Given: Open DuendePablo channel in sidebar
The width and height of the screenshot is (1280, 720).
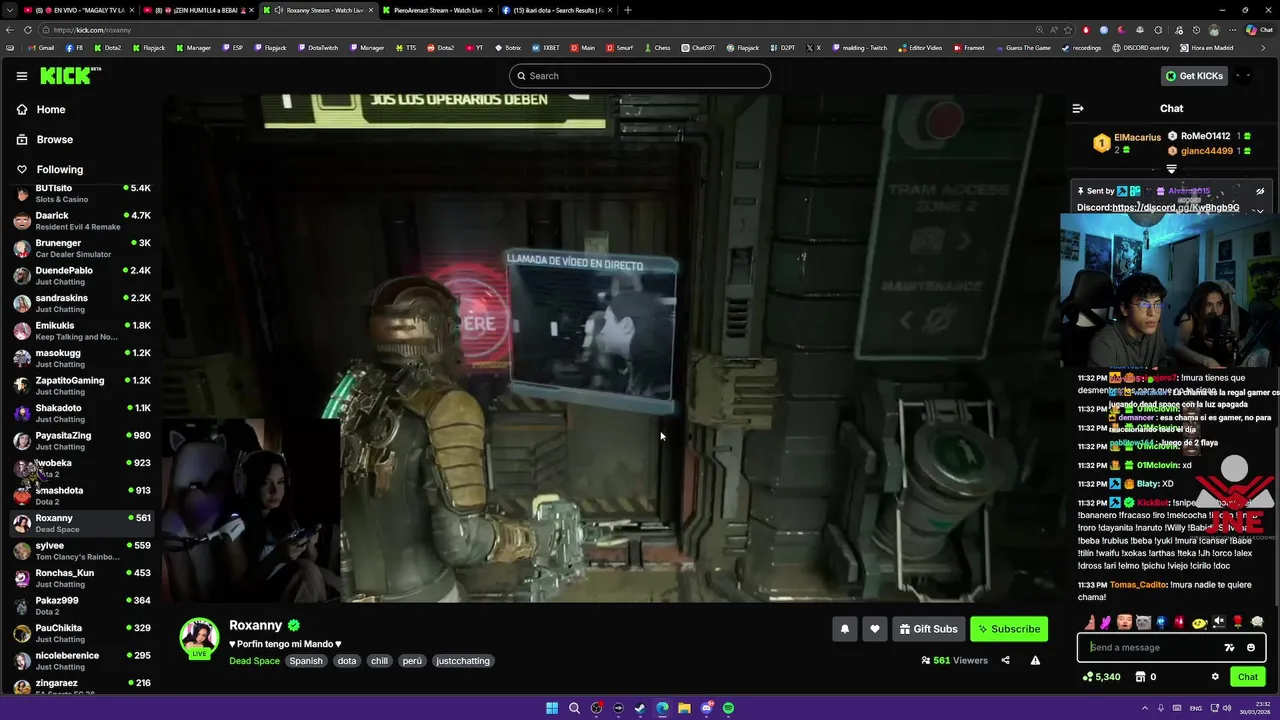Looking at the screenshot, I should 82,276.
